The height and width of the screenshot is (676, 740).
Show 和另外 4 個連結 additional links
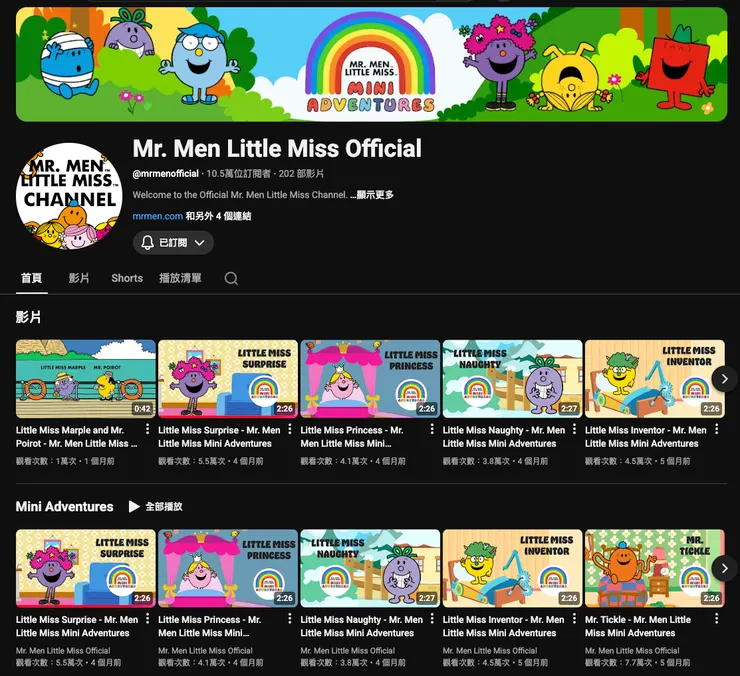coord(218,216)
